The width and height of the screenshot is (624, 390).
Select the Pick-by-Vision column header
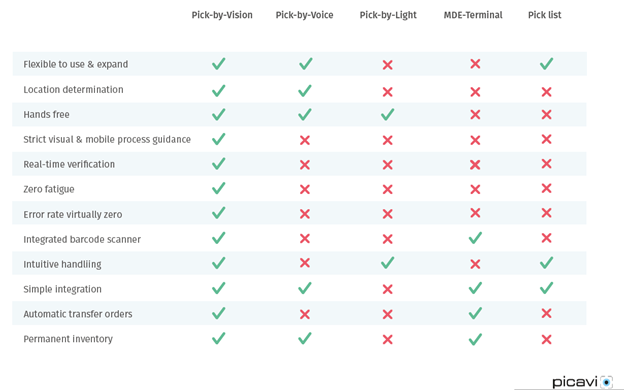pos(222,15)
